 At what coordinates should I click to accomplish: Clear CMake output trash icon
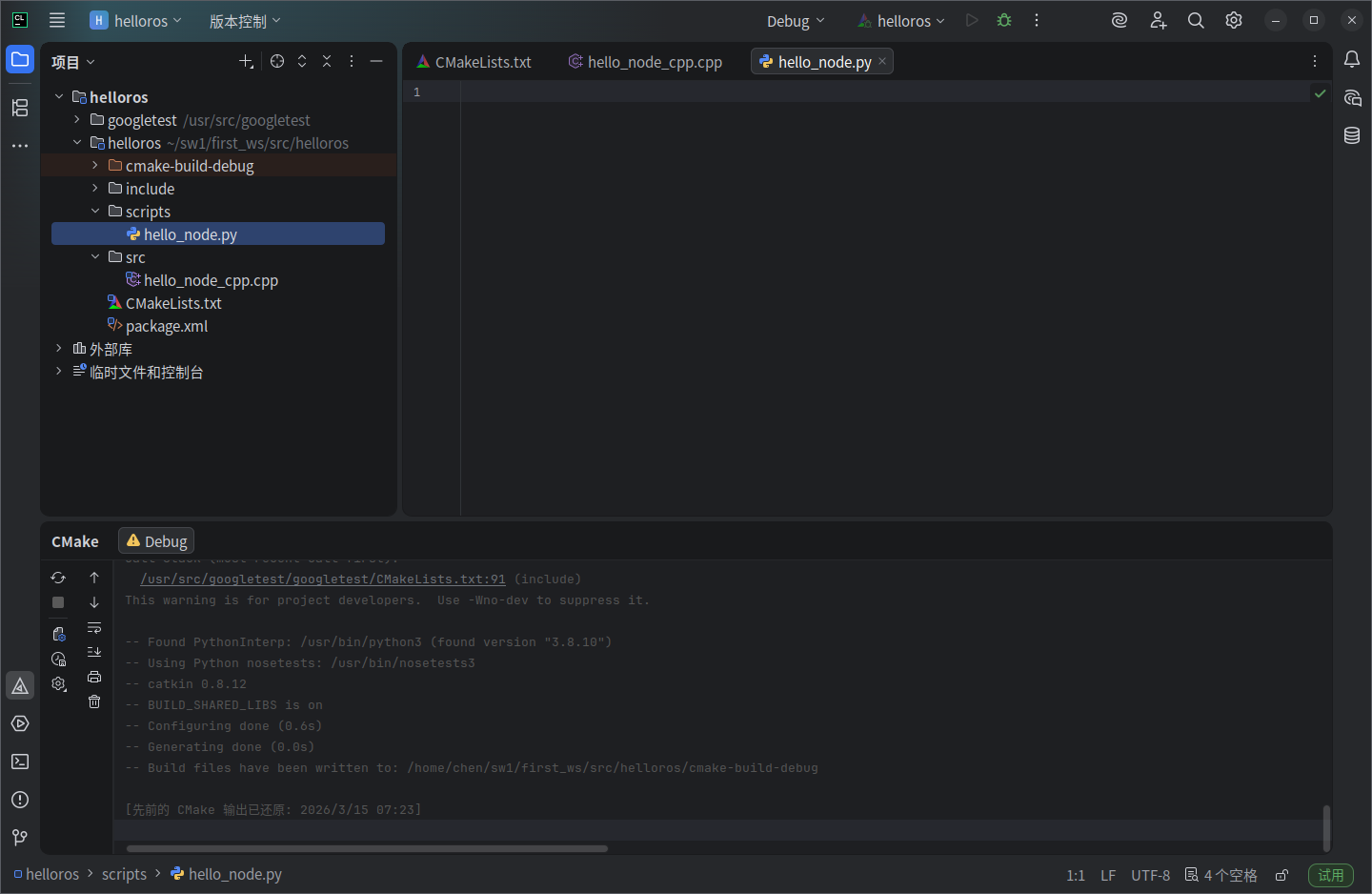94,701
